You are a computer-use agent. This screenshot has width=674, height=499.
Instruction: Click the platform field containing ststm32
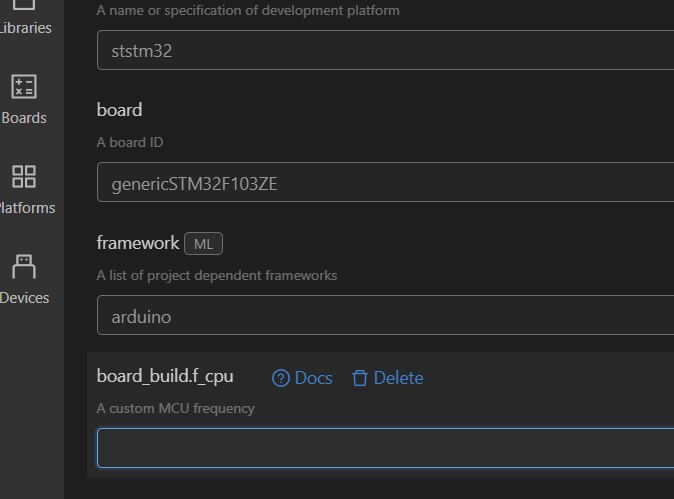(x=385, y=50)
